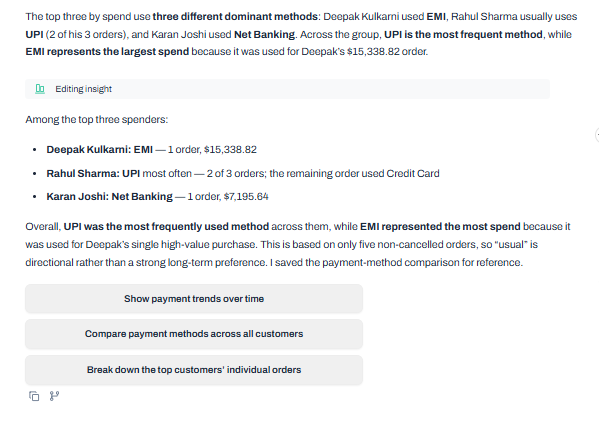
Task: Click bold phrase EMI represents the largest spend
Action: tap(107, 52)
